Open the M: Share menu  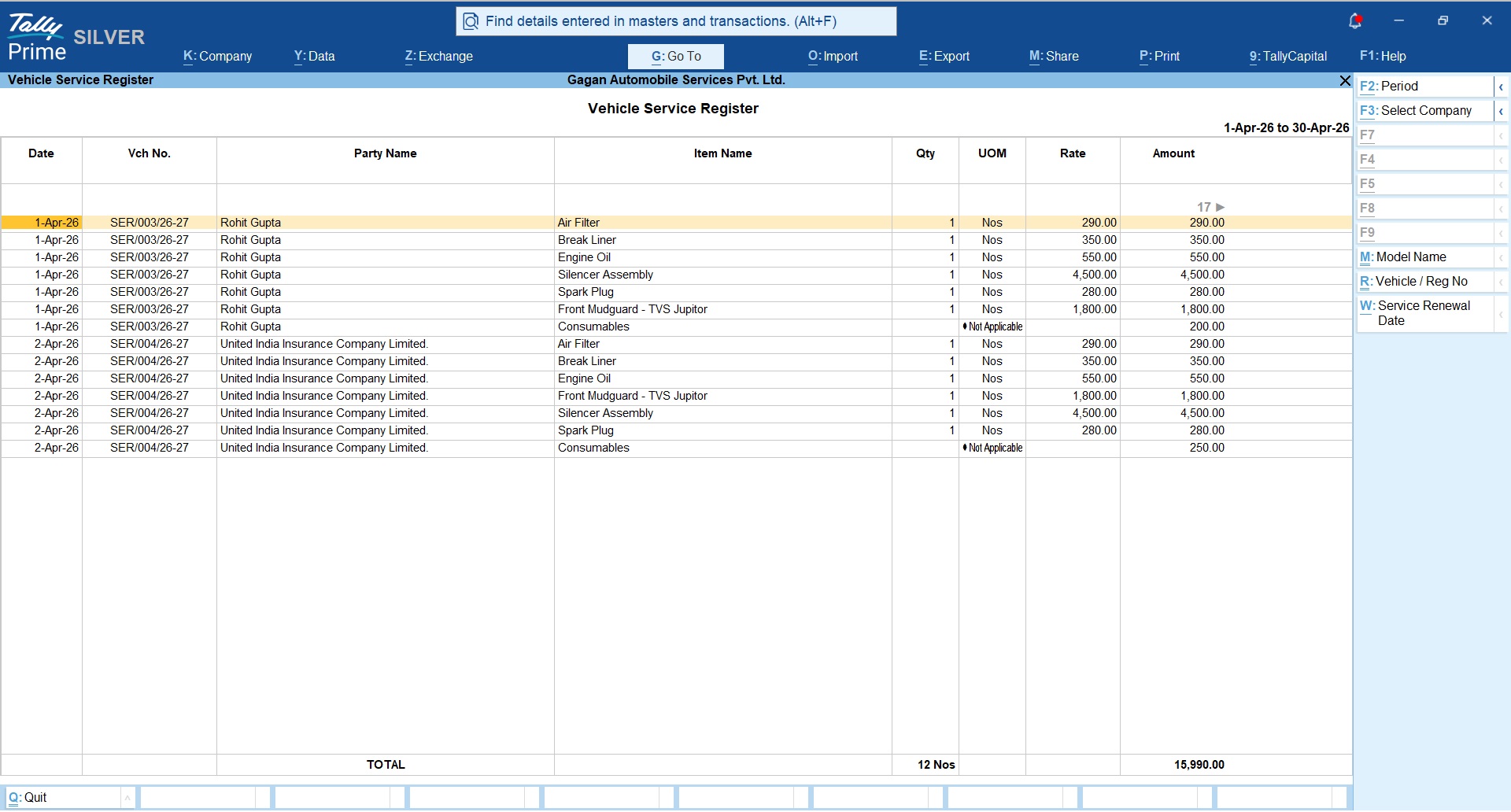[x=1054, y=57]
